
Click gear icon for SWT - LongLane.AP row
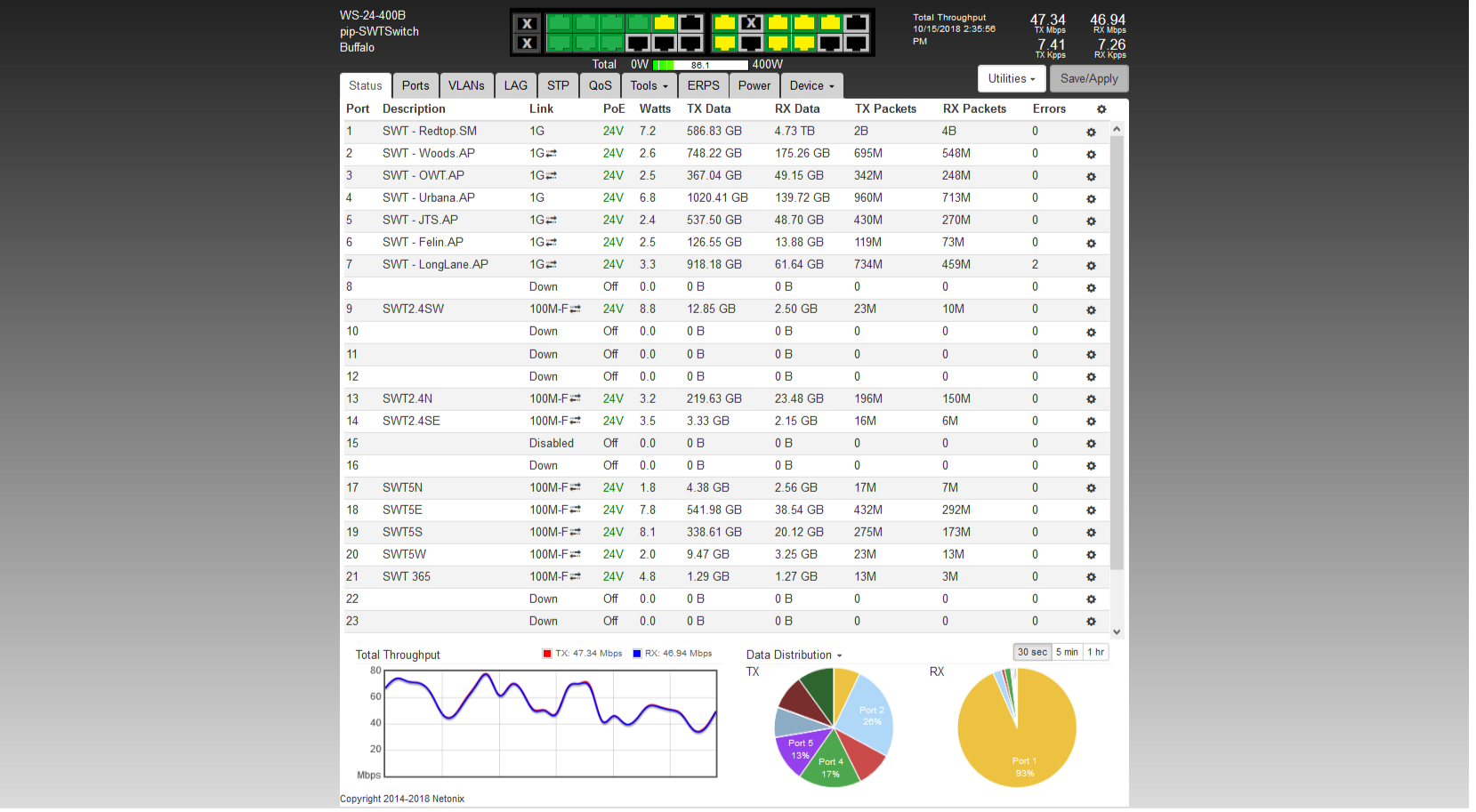click(1091, 266)
